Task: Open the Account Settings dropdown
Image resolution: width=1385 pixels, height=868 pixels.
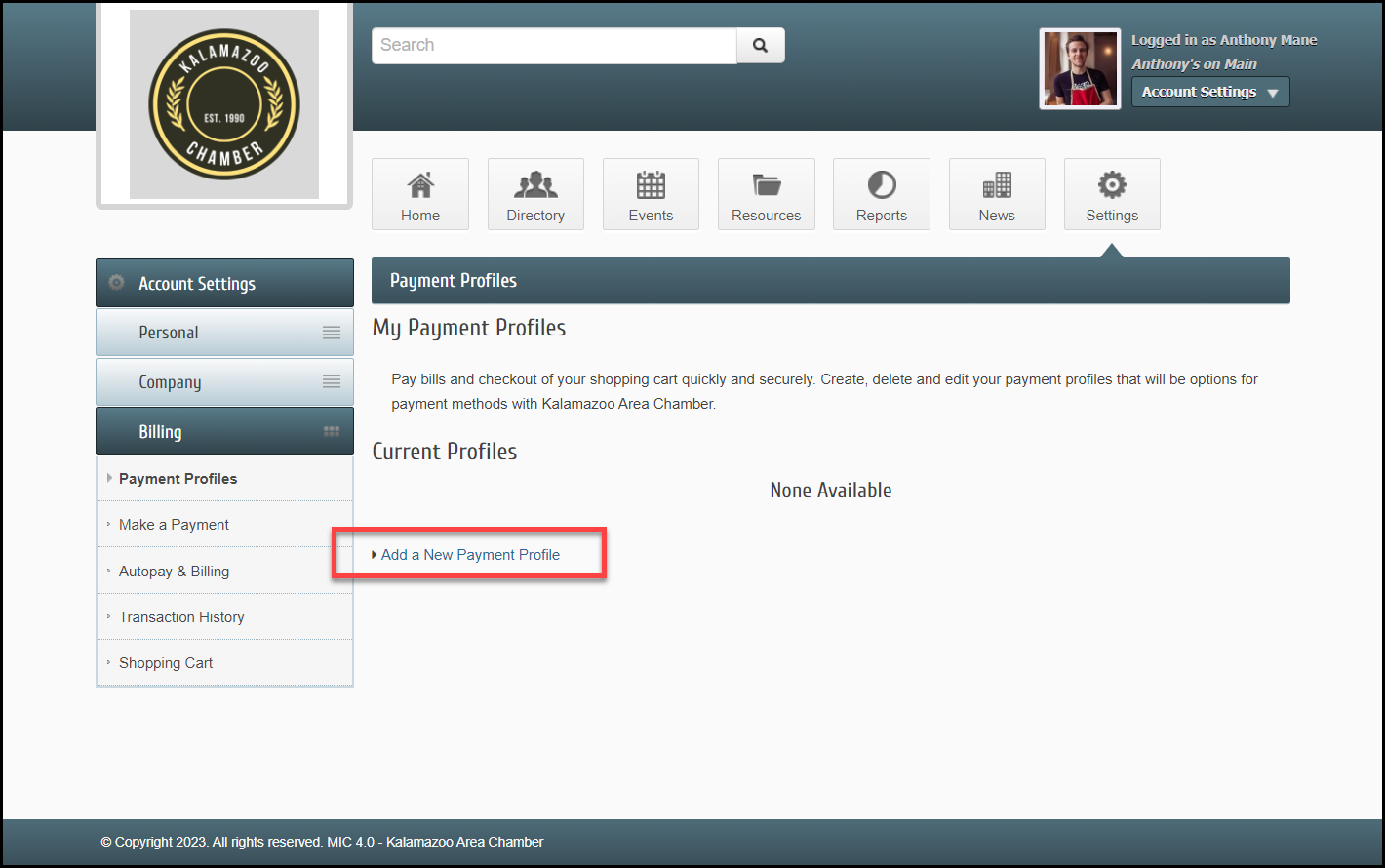Action: coord(1210,92)
